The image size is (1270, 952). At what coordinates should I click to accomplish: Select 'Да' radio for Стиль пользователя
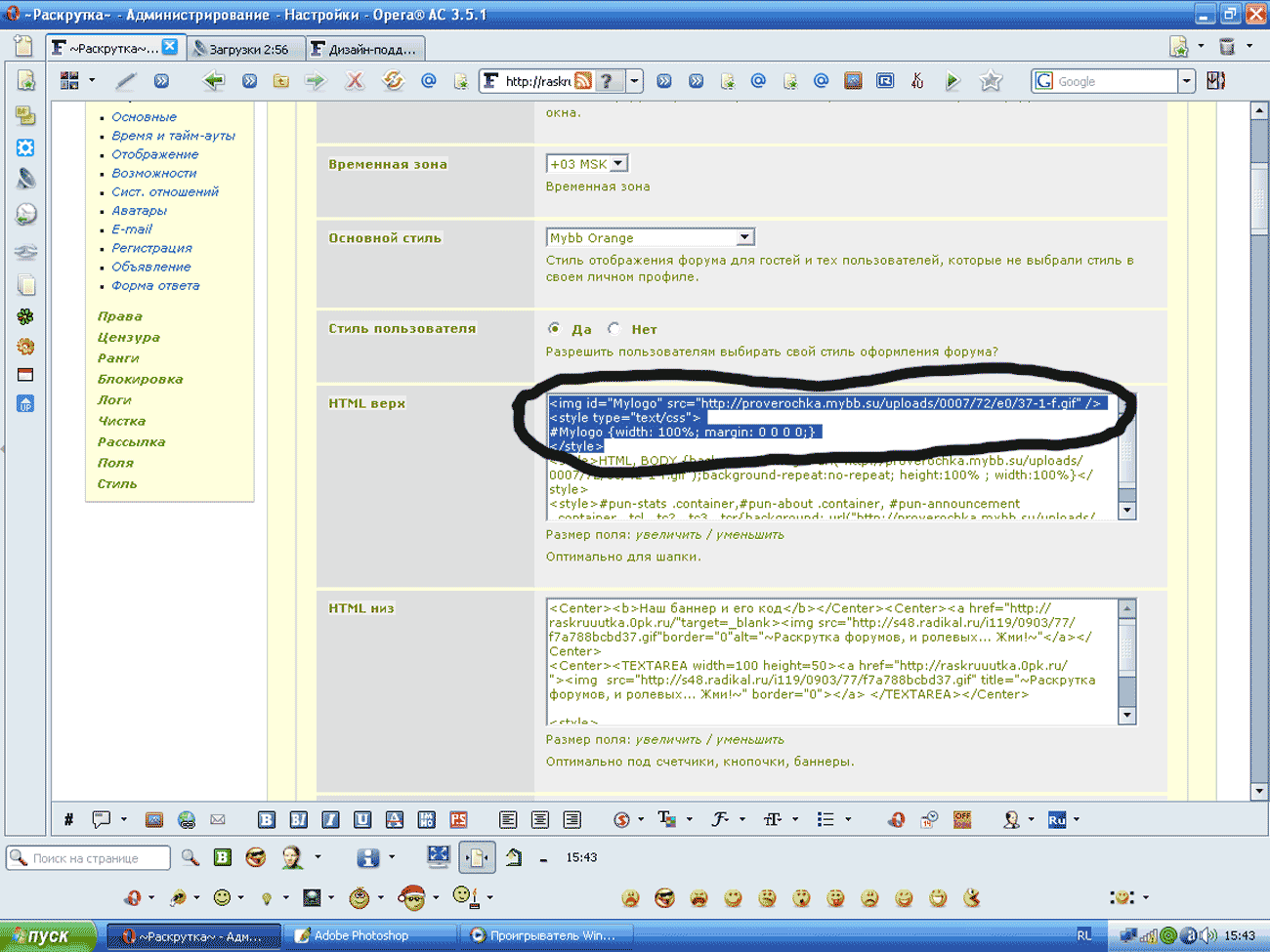coord(554,328)
